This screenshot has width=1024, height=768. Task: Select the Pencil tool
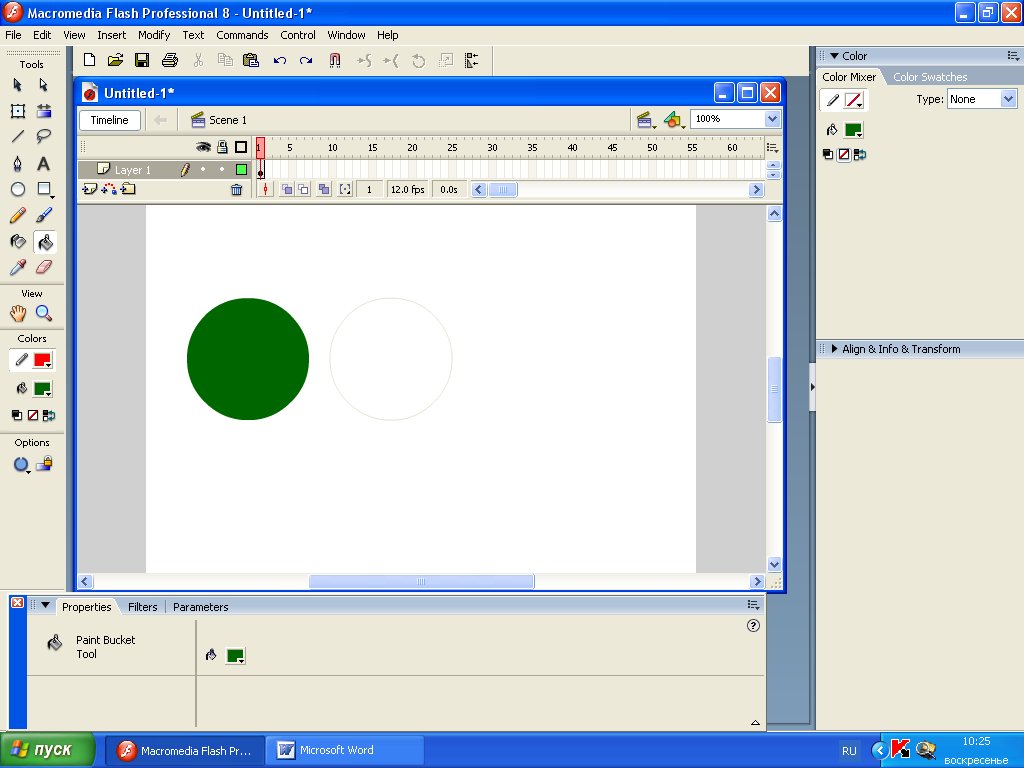coord(18,216)
